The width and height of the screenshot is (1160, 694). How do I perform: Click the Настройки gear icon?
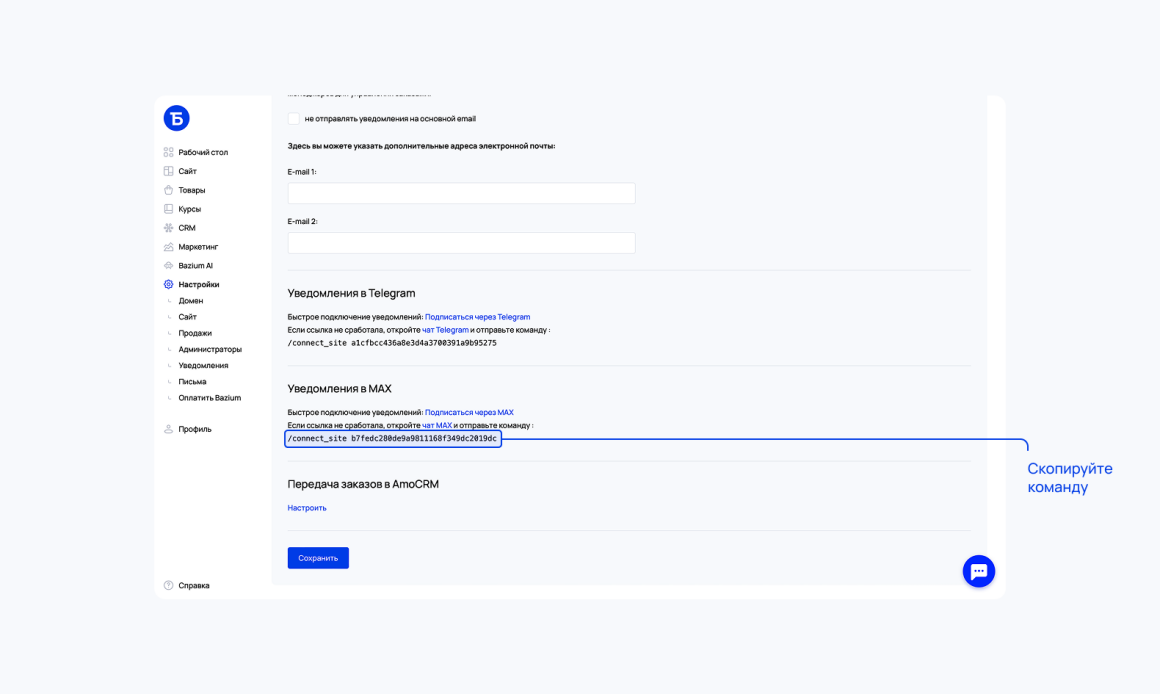pyautogui.click(x=169, y=284)
